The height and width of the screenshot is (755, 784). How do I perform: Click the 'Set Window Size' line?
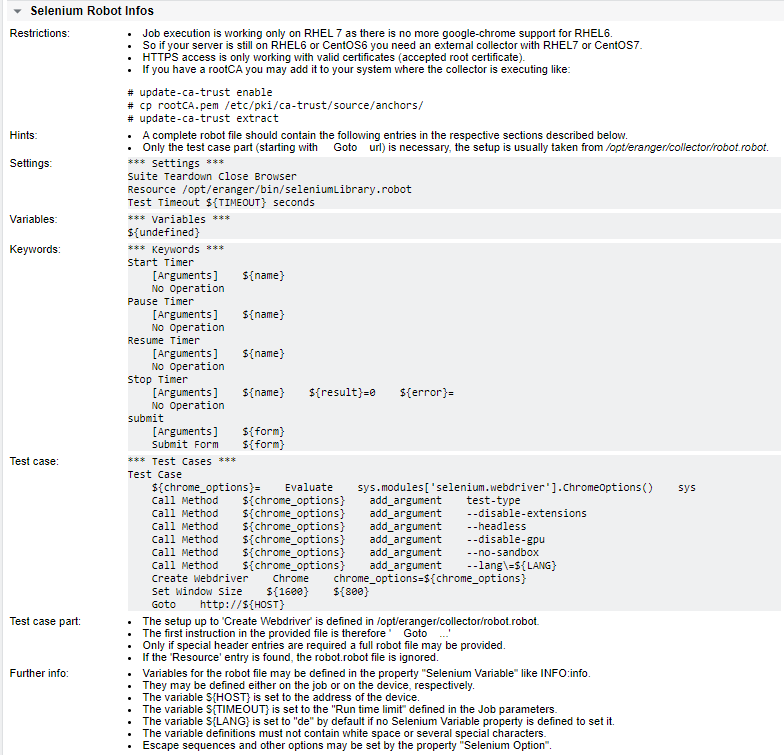(x=260, y=592)
